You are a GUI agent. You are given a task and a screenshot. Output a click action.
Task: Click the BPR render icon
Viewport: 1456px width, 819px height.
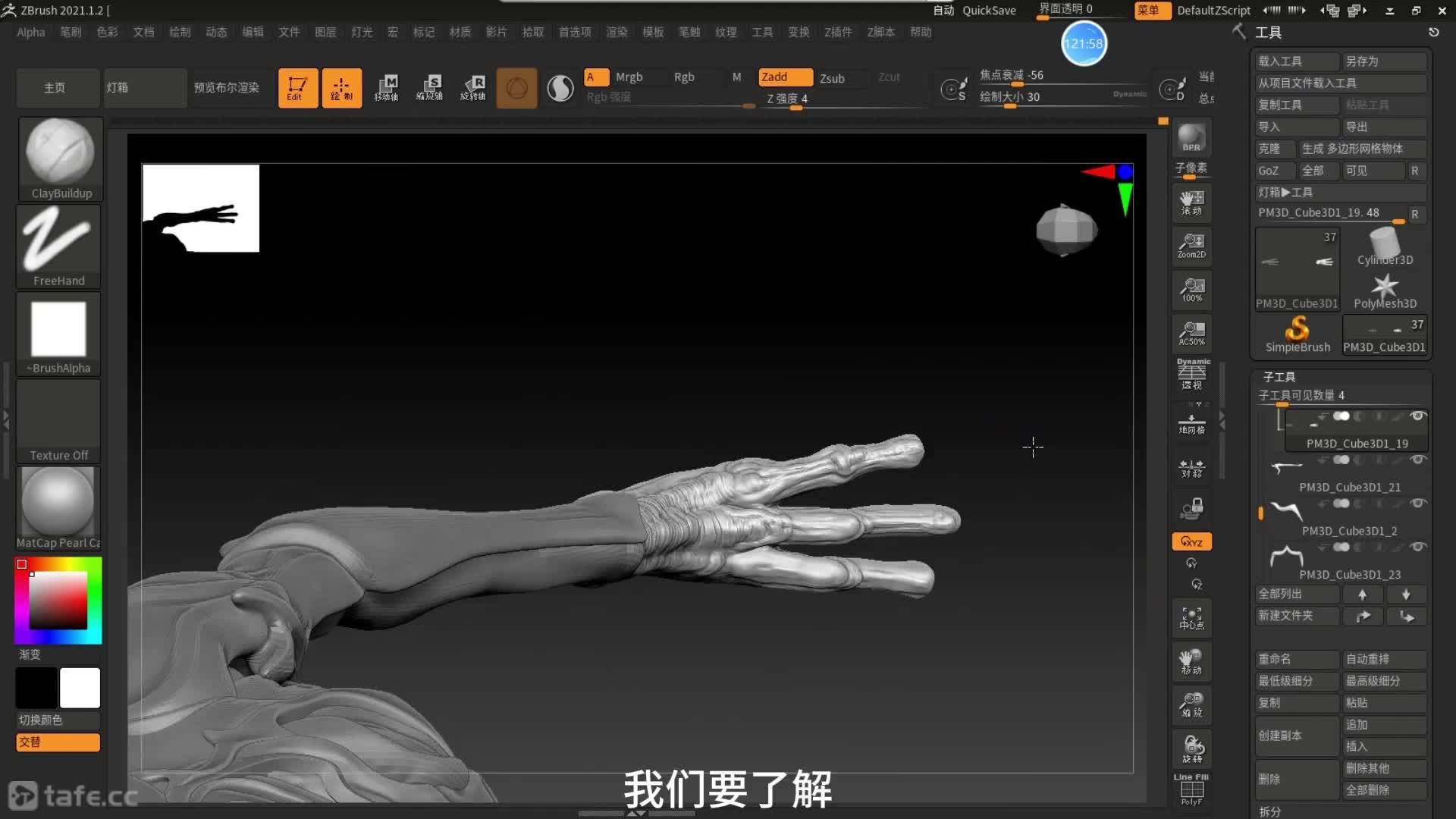pyautogui.click(x=1191, y=138)
